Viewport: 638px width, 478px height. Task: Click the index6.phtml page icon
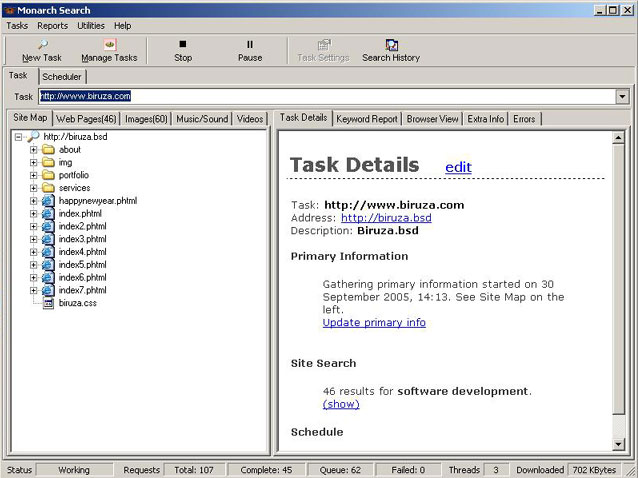pyautogui.click(x=48, y=277)
